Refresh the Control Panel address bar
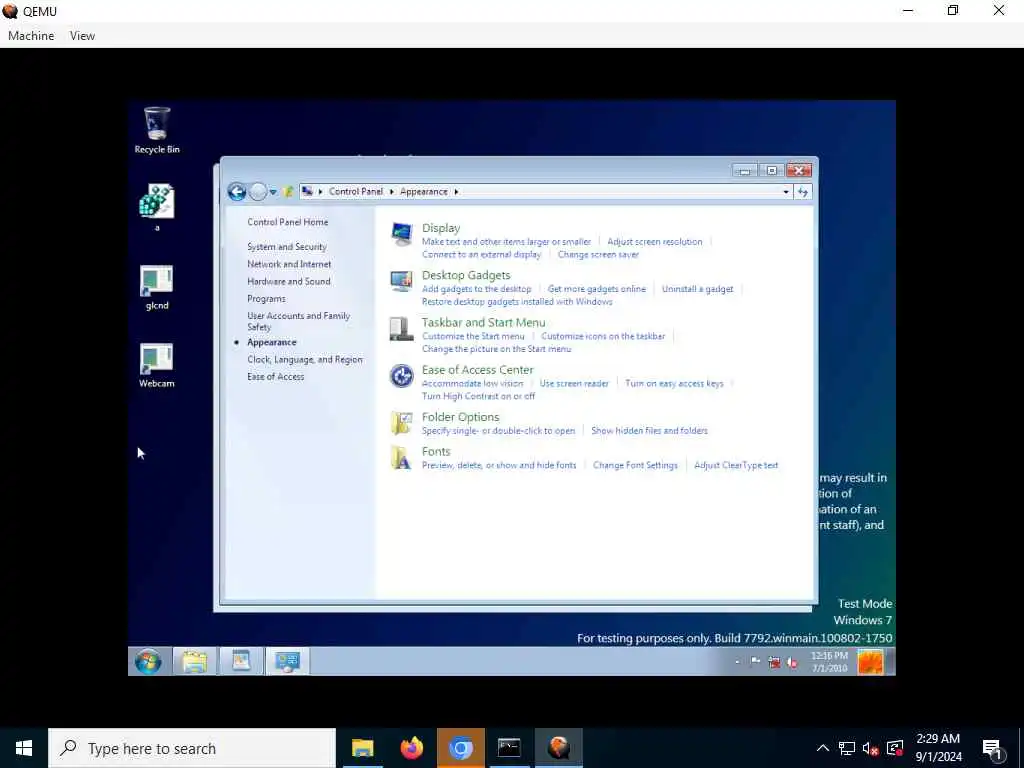The width and height of the screenshot is (1024, 768). point(803,191)
